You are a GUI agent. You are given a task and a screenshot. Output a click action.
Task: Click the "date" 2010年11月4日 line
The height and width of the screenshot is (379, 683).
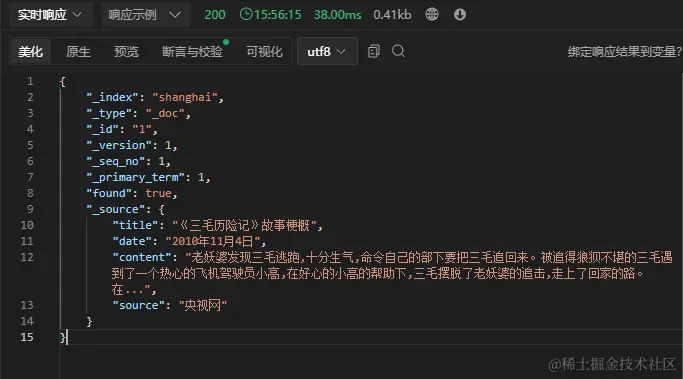pos(189,241)
